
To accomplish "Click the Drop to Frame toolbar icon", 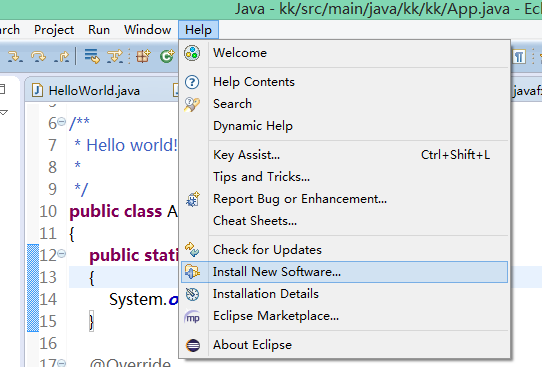I will [92, 56].
